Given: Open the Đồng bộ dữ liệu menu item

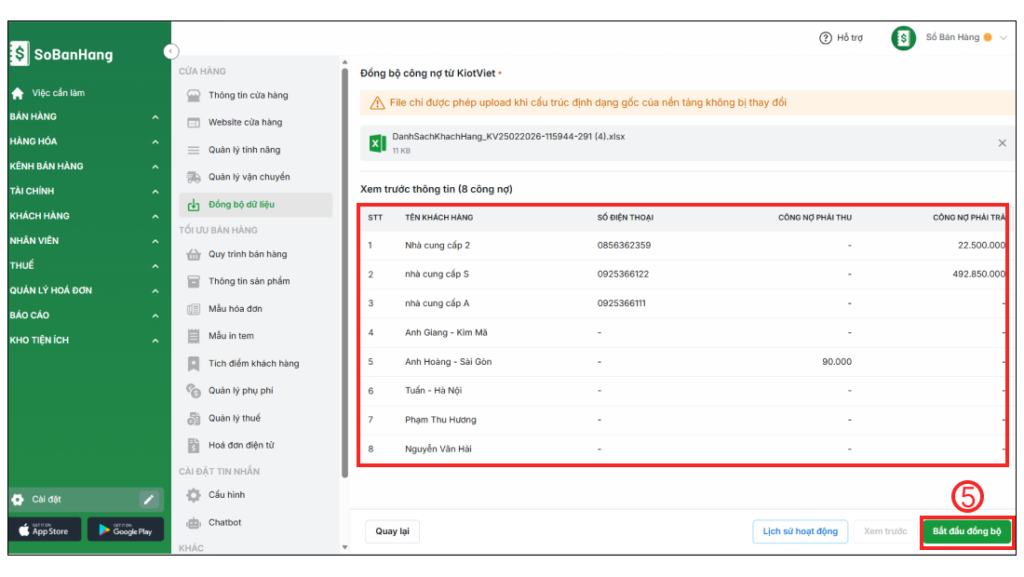Looking at the screenshot, I should (x=241, y=205).
